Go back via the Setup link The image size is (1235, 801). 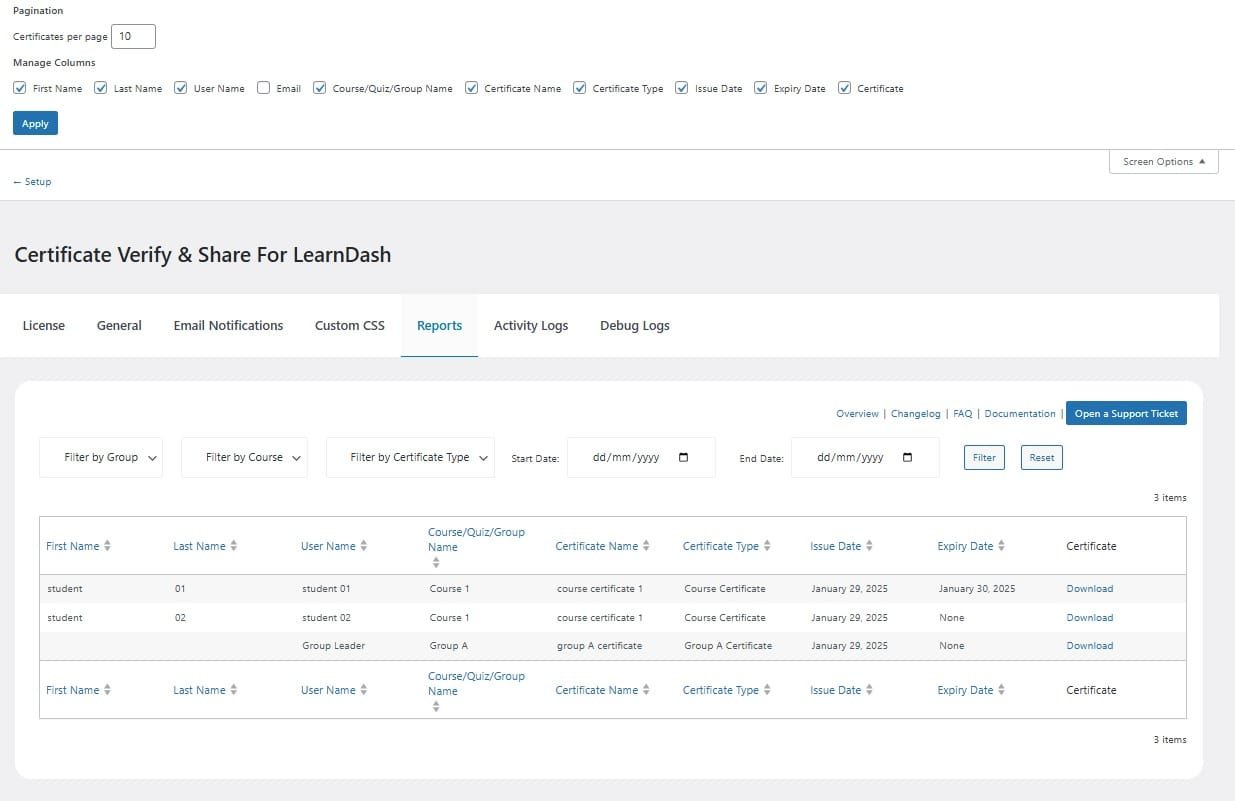32,182
